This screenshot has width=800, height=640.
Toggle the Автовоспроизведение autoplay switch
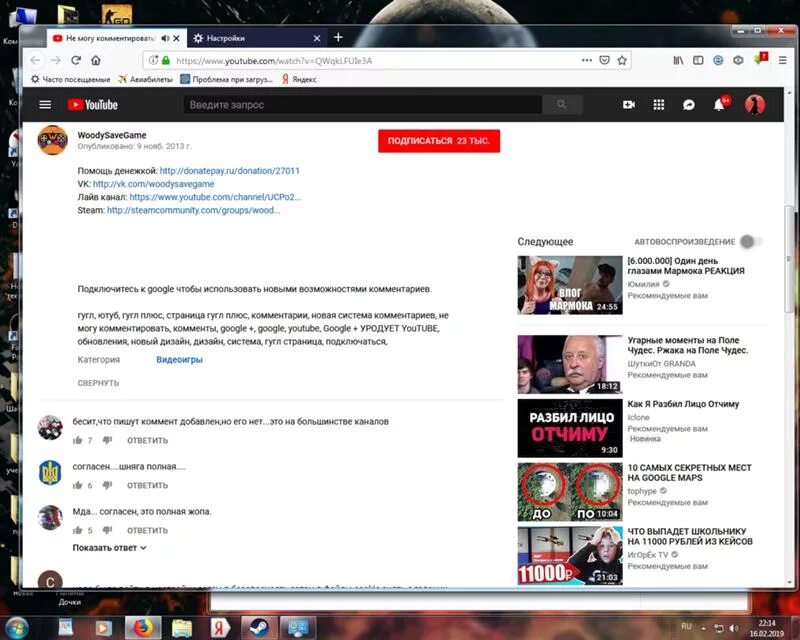click(751, 242)
